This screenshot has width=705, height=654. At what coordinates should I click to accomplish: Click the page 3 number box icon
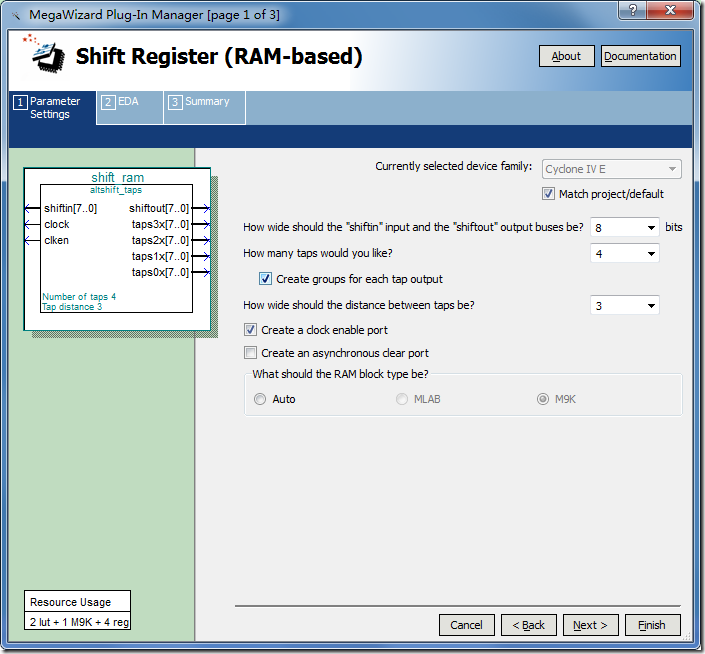175,102
